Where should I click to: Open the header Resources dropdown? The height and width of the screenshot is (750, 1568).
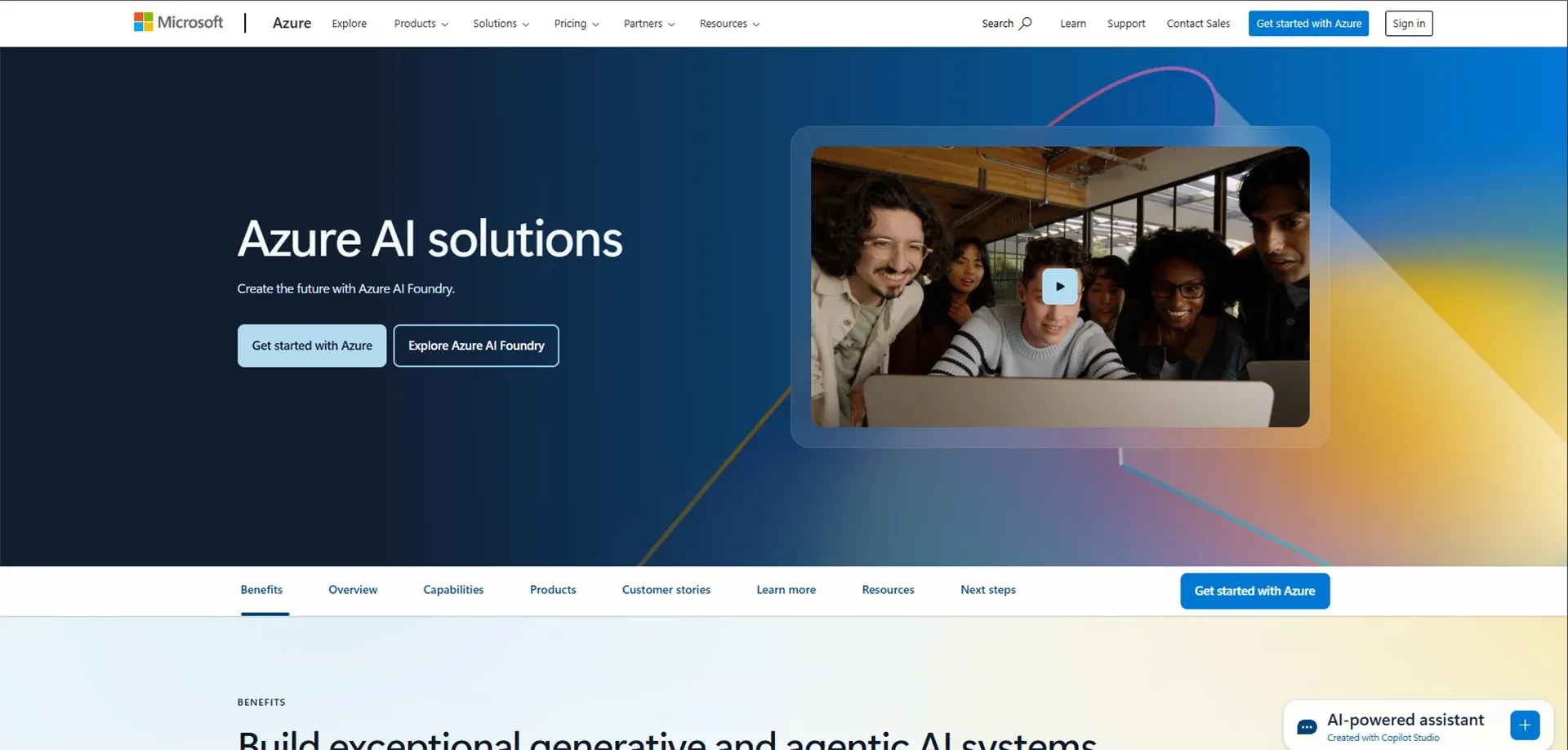click(x=729, y=24)
